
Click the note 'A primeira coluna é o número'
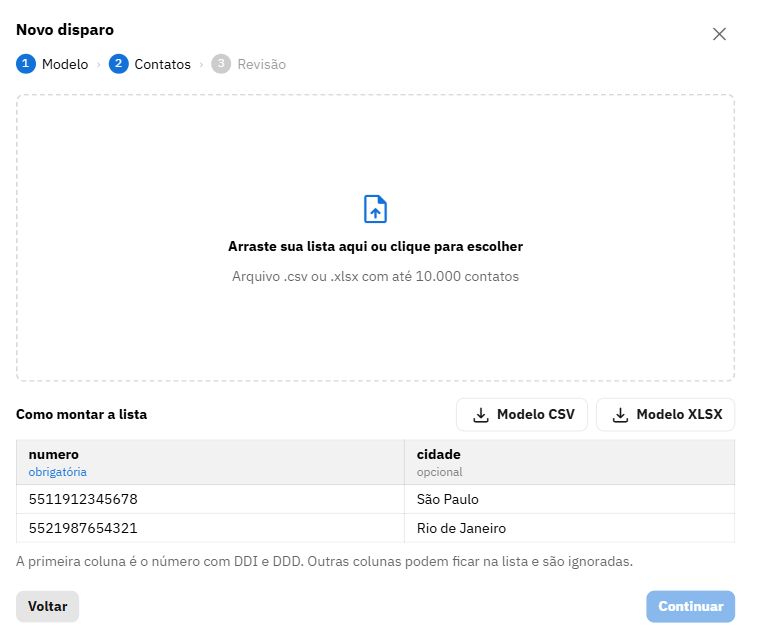(x=324, y=561)
